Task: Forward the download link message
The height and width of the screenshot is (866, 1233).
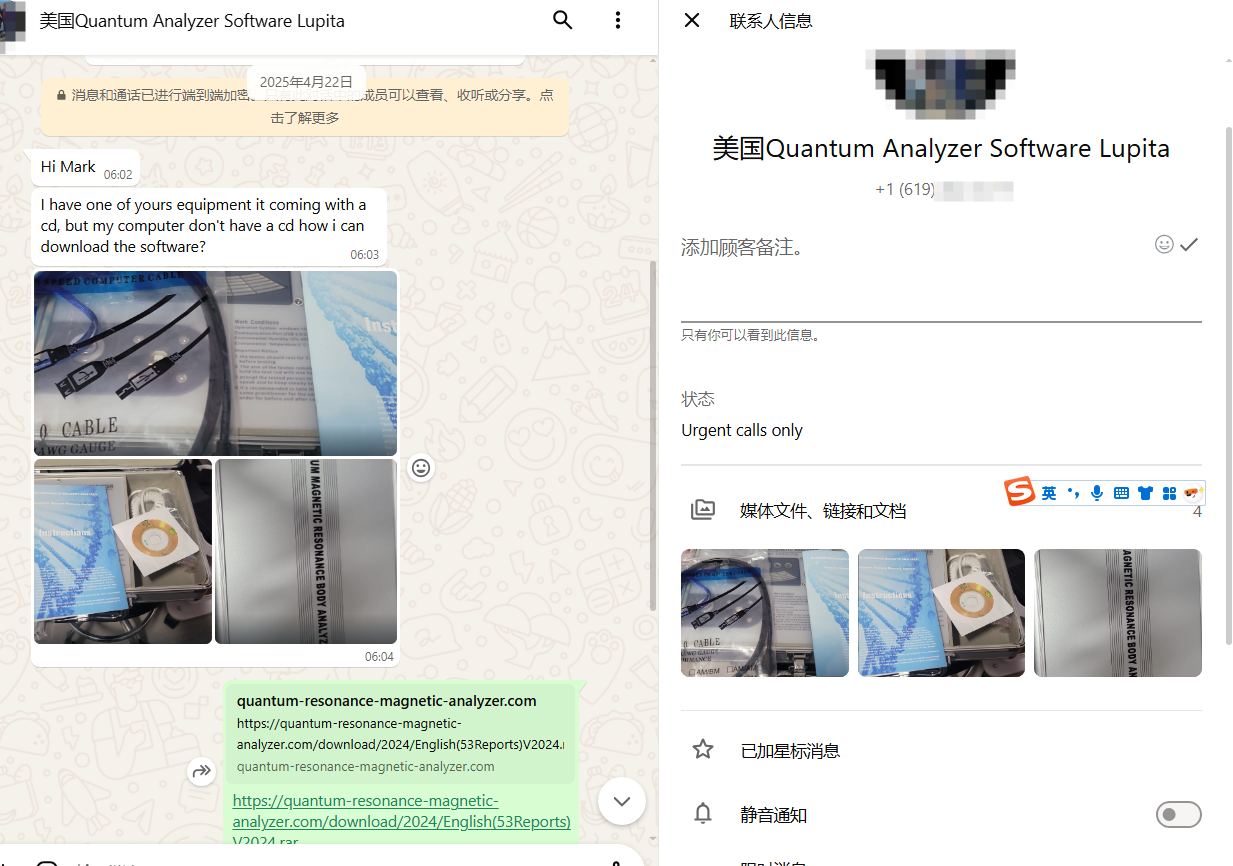Action: (202, 771)
